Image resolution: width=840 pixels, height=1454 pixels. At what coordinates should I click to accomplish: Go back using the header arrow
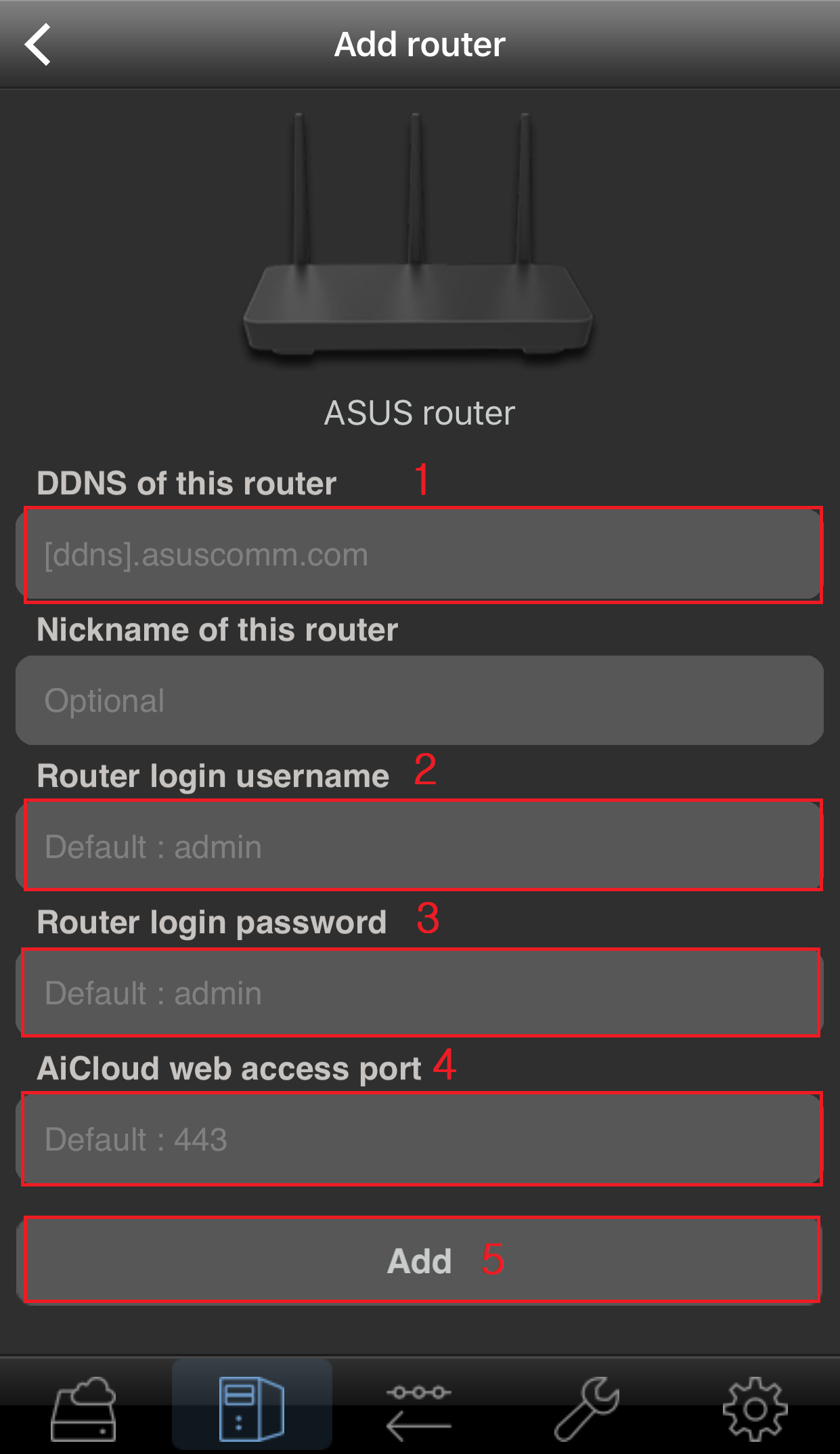pyautogui.click(x=38, y=45)
